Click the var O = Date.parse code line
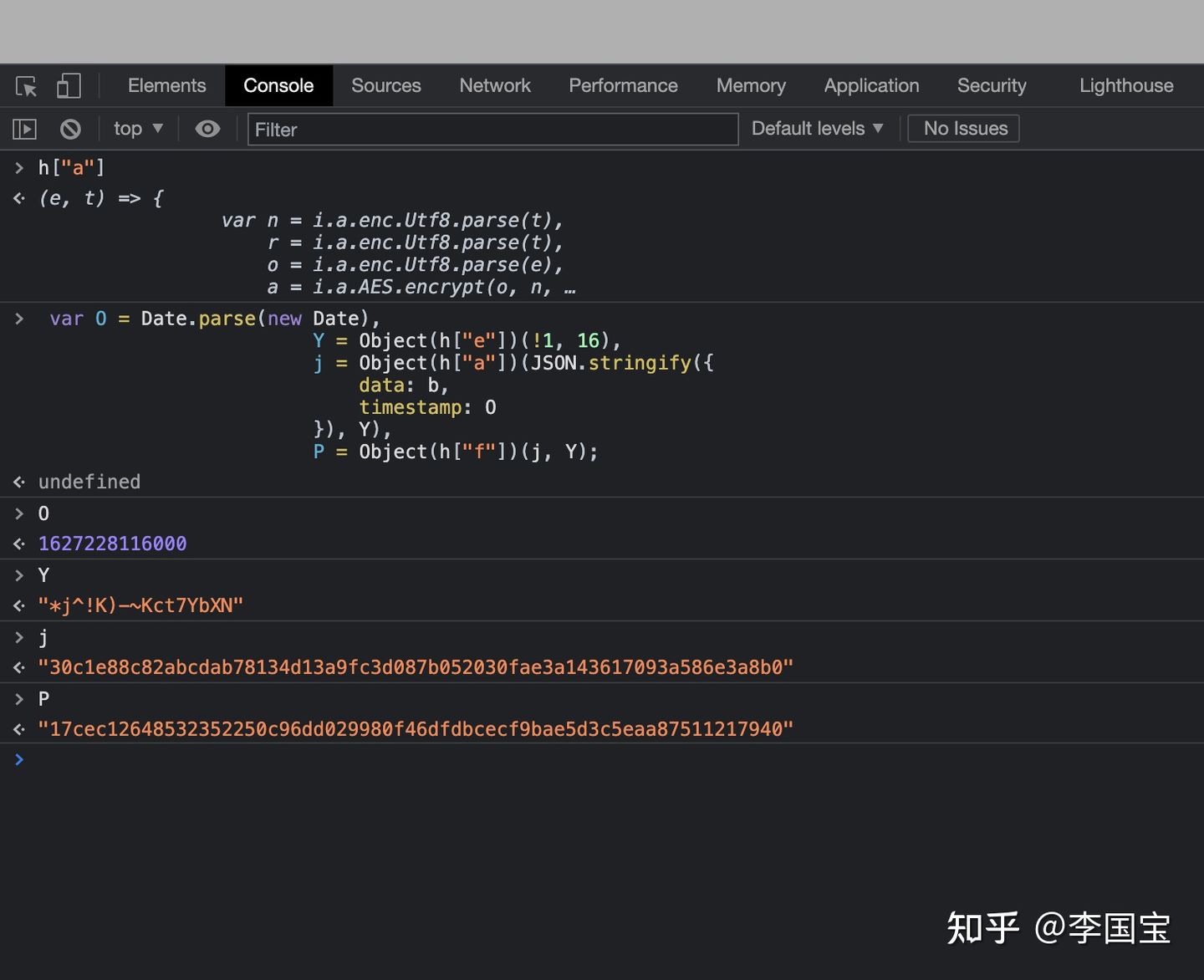This screenshot has height=980, width=1204. (215, 319)
